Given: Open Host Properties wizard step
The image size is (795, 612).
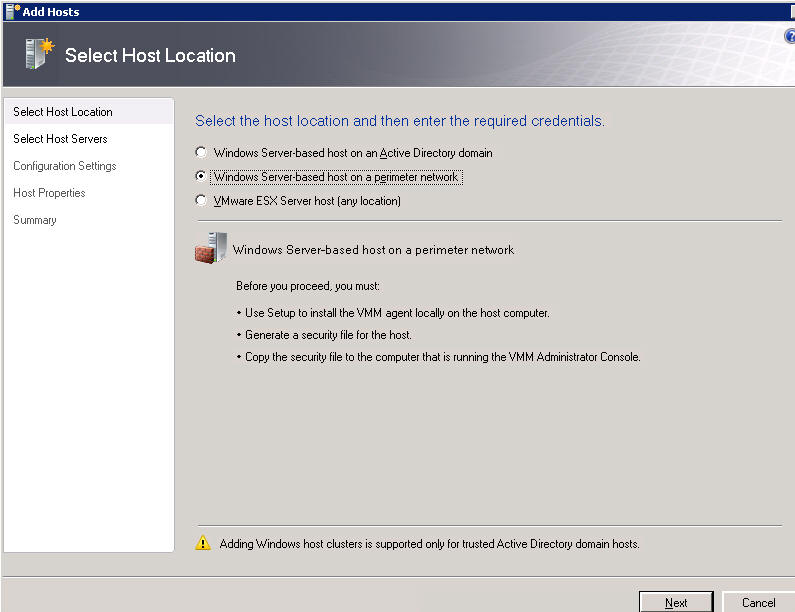Looking at the screenshot, I should click(49, 193).
